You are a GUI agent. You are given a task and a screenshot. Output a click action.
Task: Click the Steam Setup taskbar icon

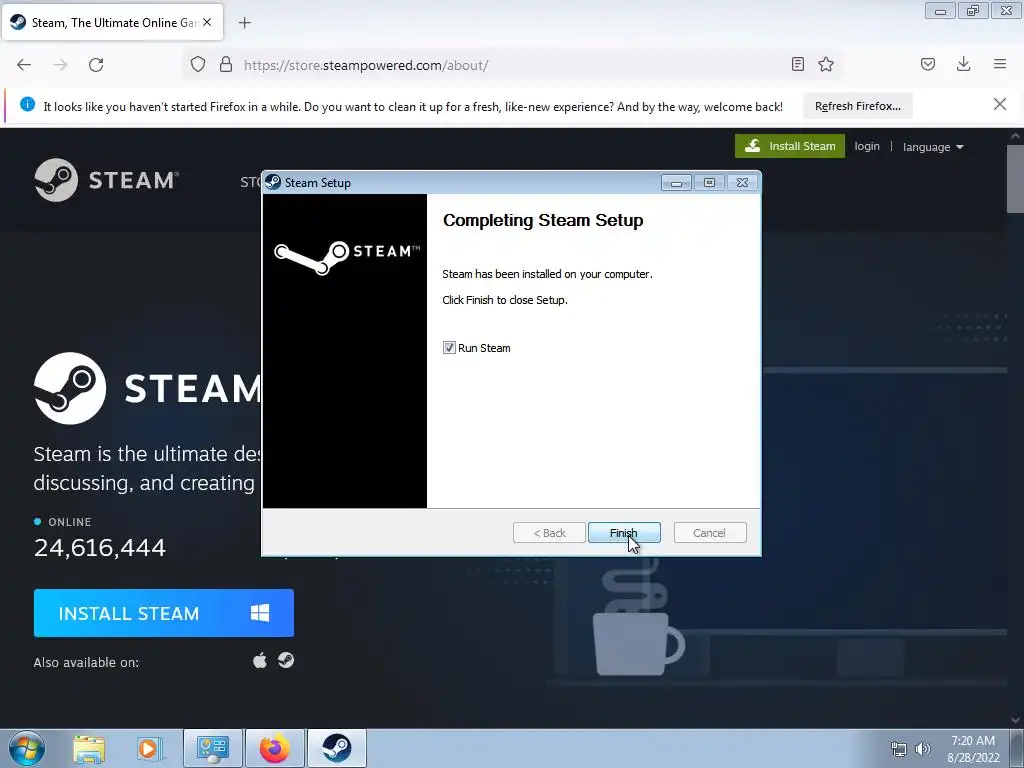click(x=337, y=748)
